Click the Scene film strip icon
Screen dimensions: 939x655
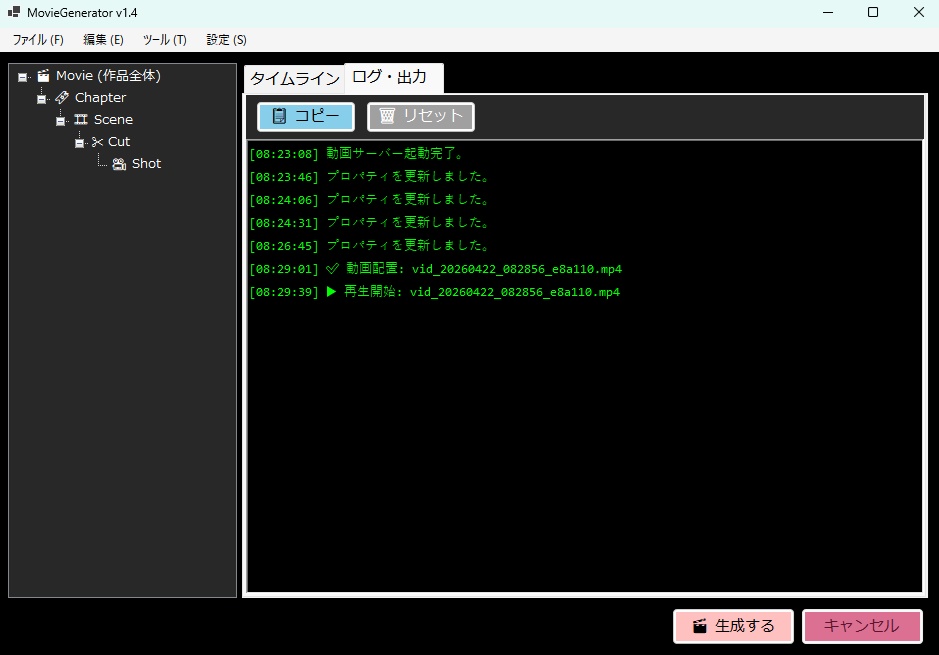click(81, 120)
